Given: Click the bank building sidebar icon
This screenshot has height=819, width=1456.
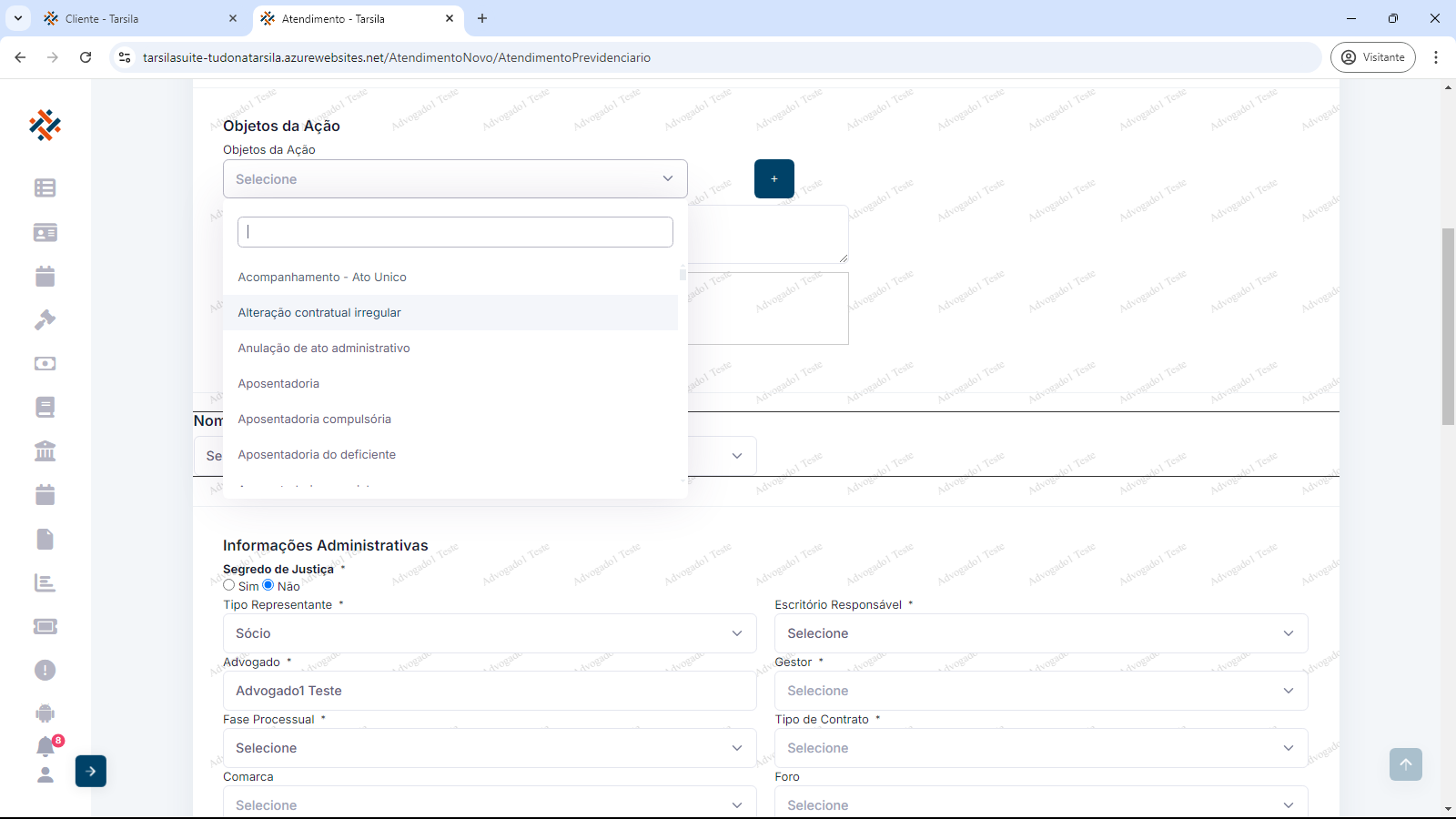Looking at the screenshot, I should click(x=45, y=450).
